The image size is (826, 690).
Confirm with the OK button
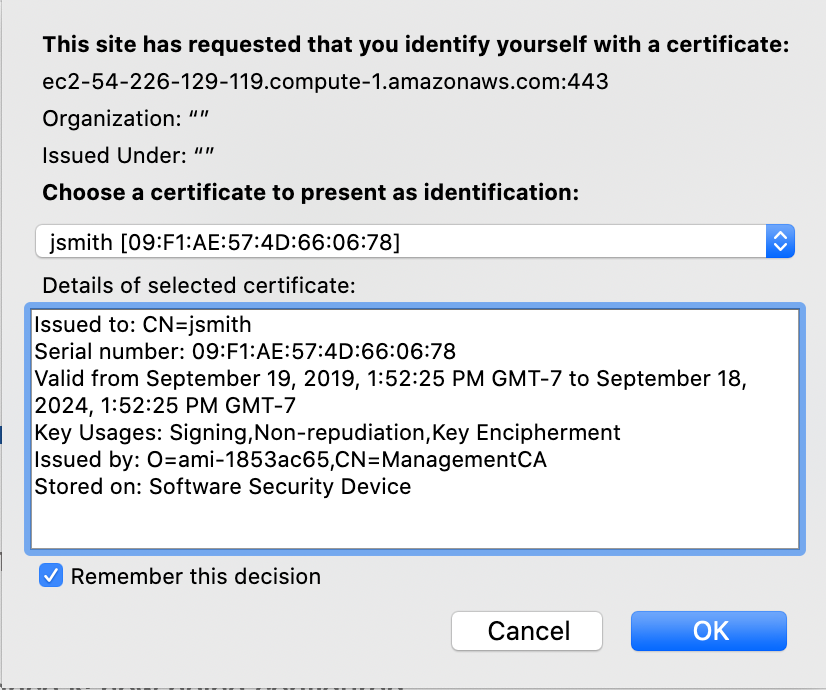pyautogui.click(x=708, y=631)
